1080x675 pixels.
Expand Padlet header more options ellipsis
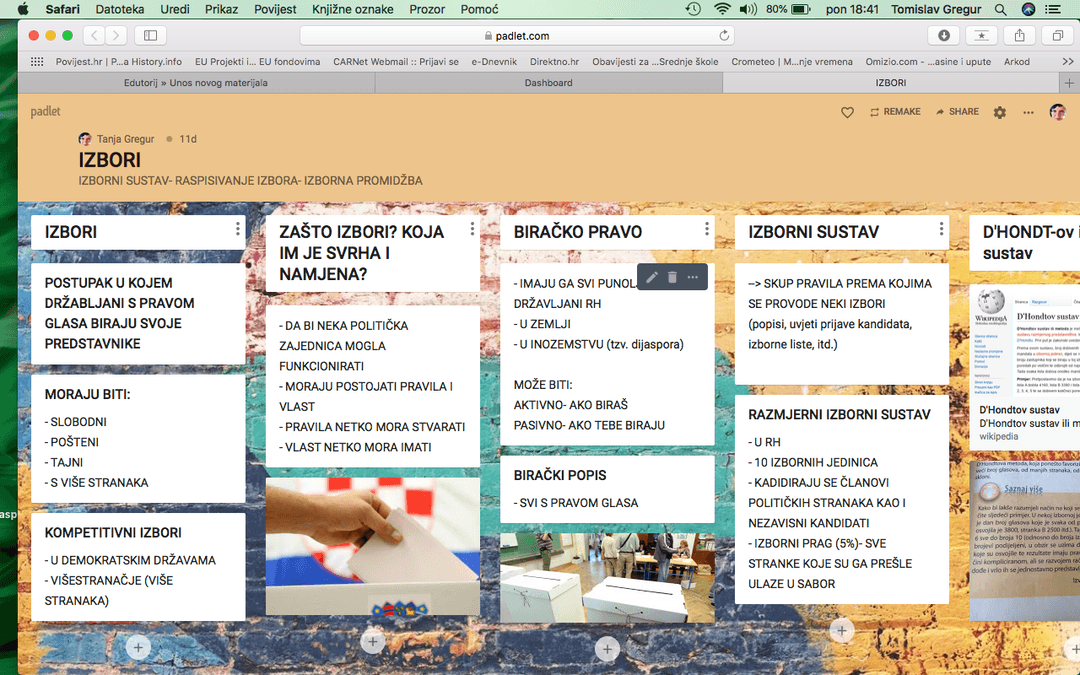(x=1028, y=113)
